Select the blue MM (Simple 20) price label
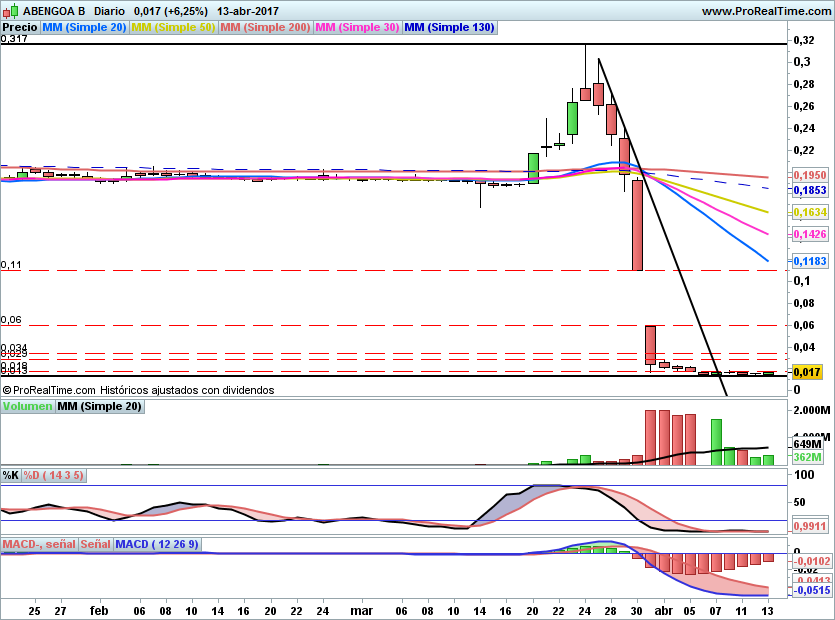Image resolution: width=835 pixels, height=620 pixels. point(84,28)
